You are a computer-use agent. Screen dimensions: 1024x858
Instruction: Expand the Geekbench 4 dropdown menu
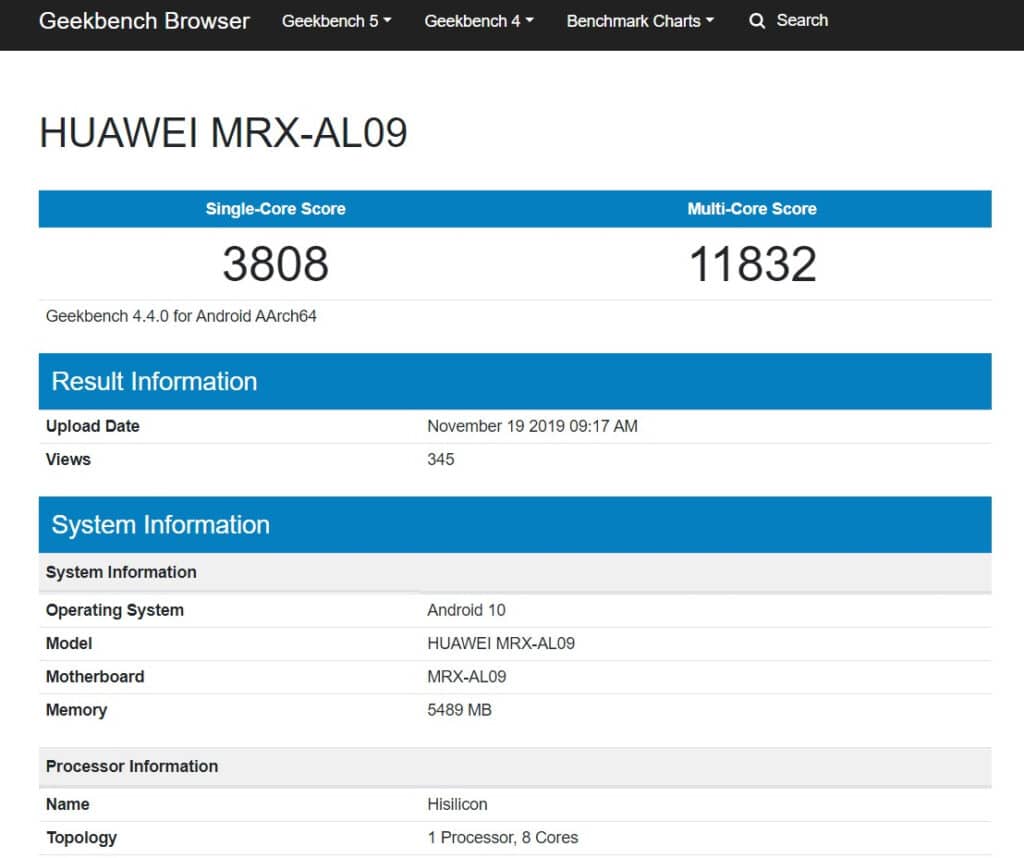point(479,21)
